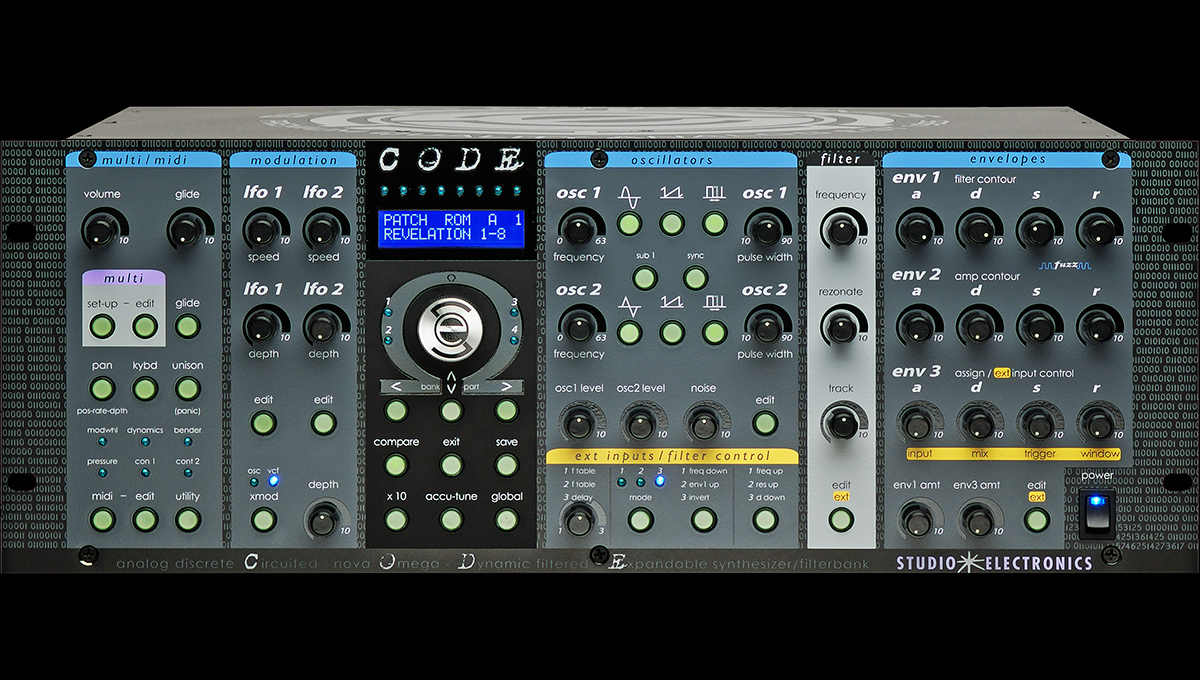The height and width of the screenshot is (680, 1200).
Task: Click the global button
Action: [x=507, y=519]
